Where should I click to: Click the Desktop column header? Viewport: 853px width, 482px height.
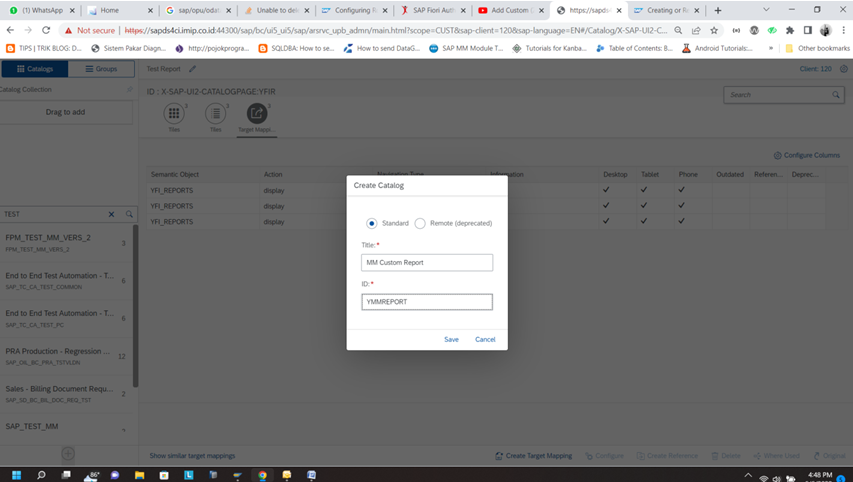click(x=615, y=175)
